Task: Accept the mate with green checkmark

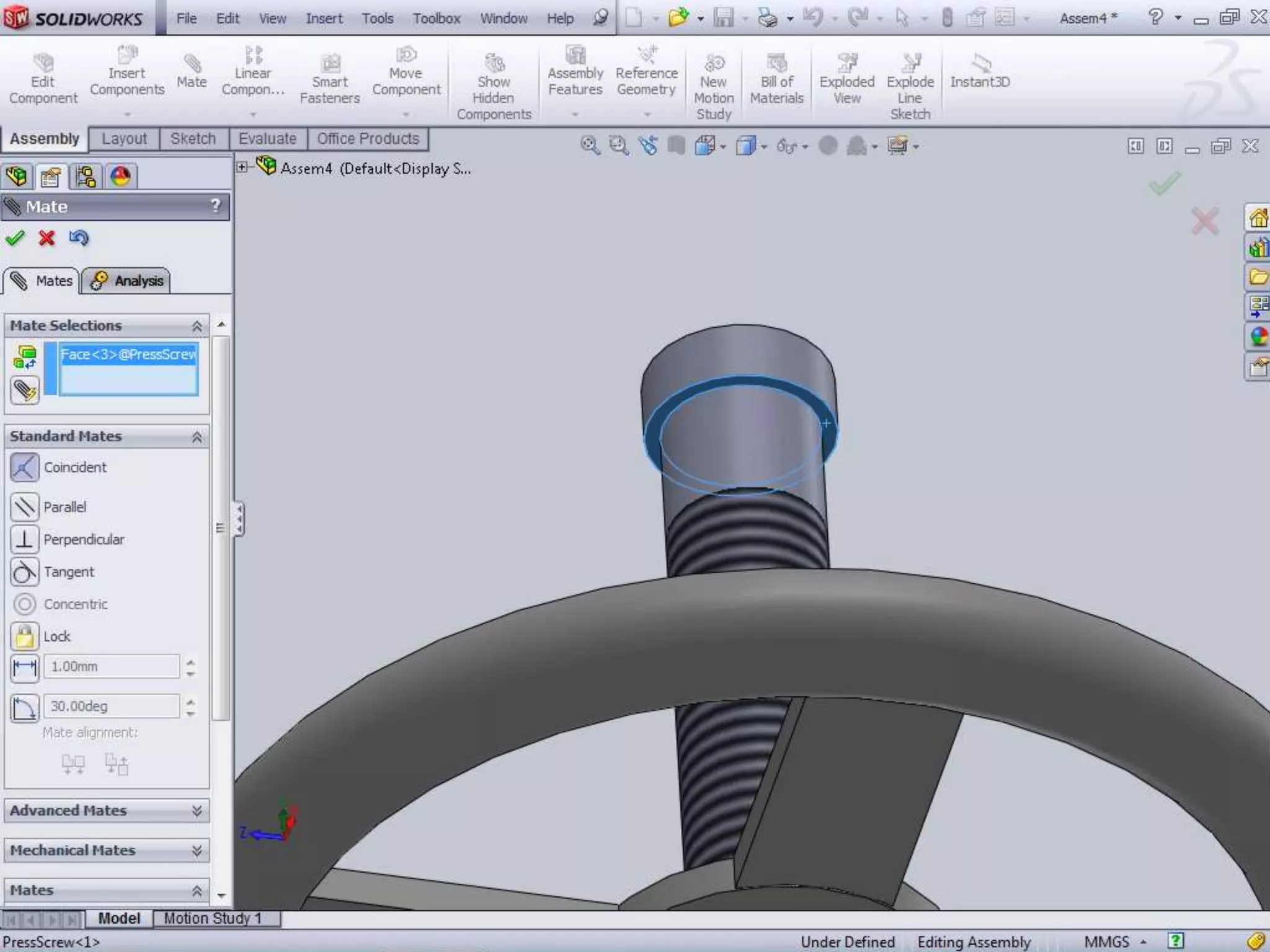Action: pyautogui.click(x=15, y=238)
